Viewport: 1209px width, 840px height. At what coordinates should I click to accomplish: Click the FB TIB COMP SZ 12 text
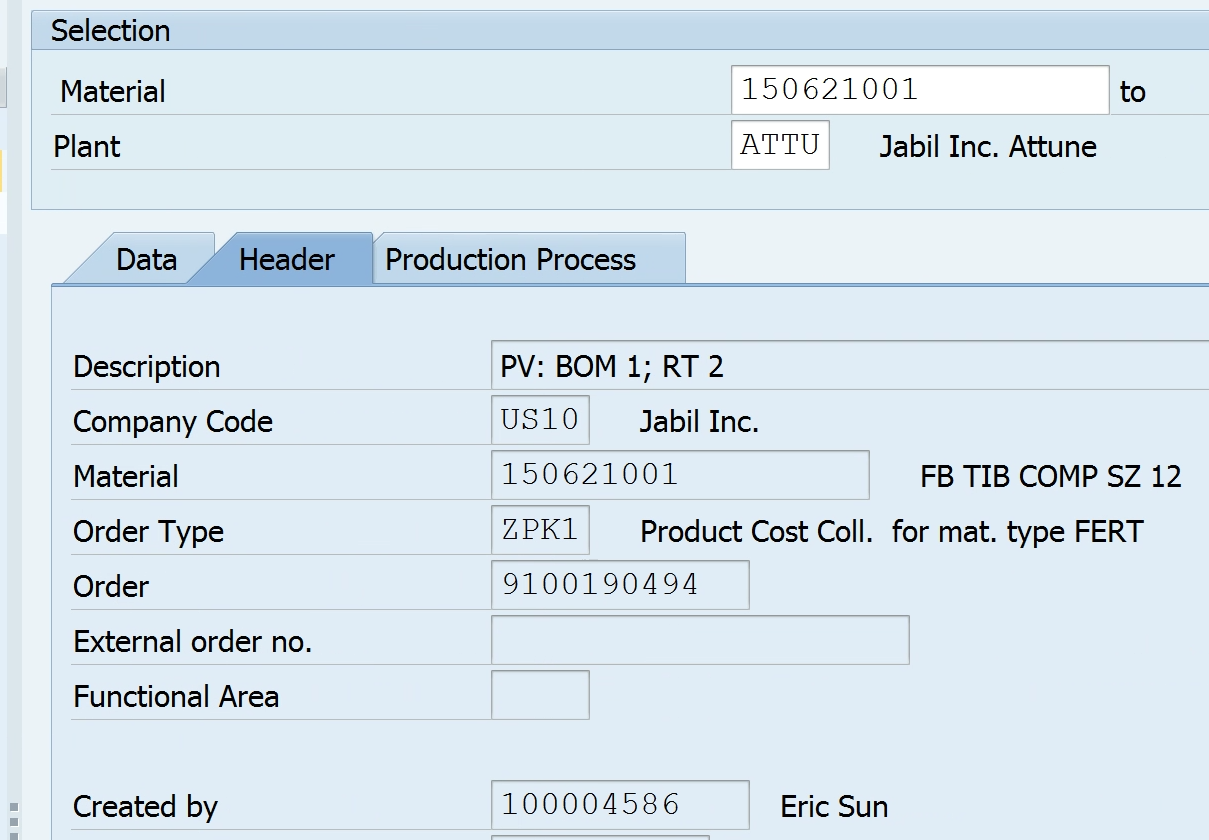[x=1050, y=477]
